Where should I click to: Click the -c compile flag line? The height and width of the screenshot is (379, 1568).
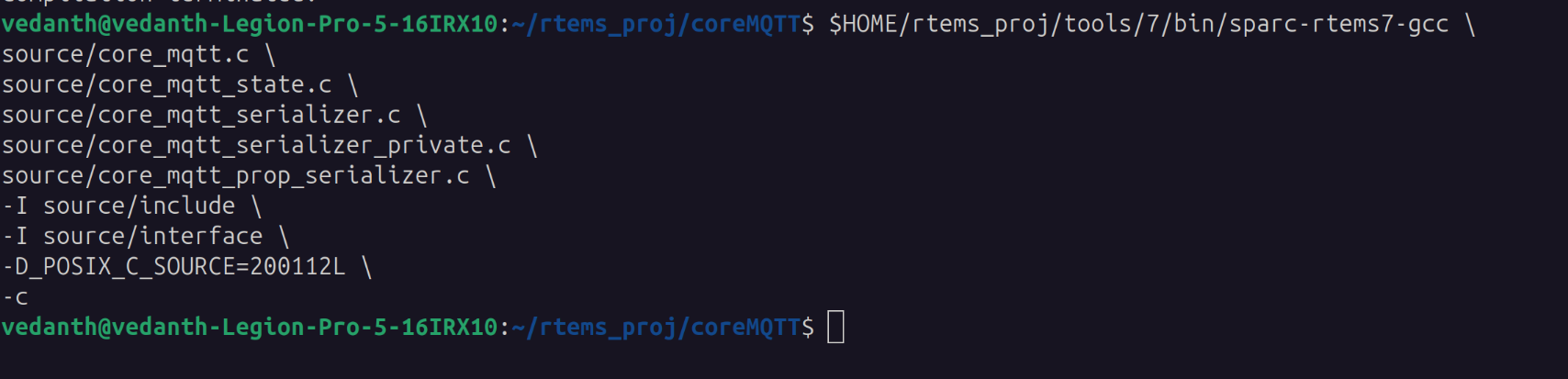16,297
